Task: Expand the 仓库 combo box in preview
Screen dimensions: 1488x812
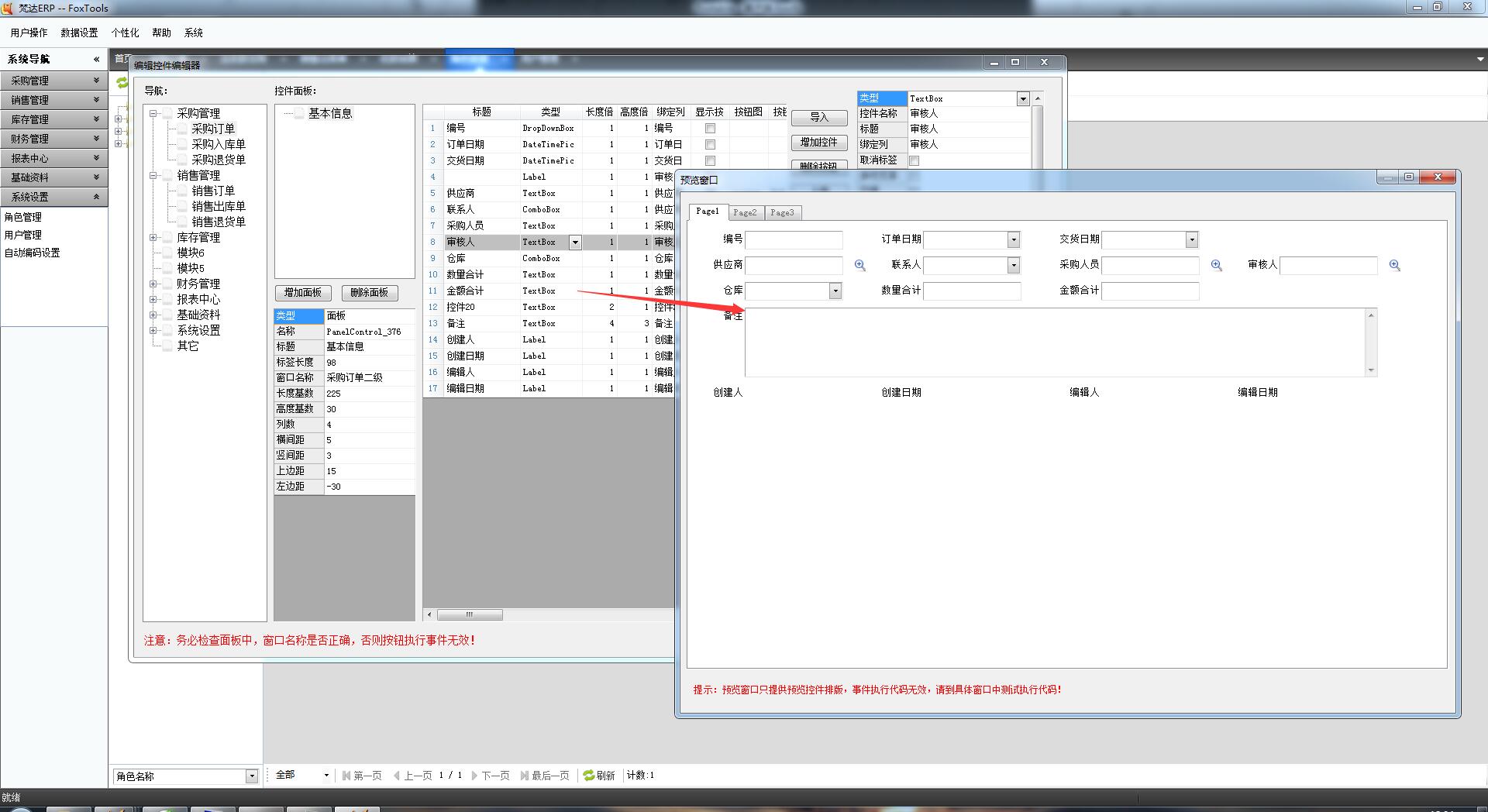Action: [x=835, y=291]
